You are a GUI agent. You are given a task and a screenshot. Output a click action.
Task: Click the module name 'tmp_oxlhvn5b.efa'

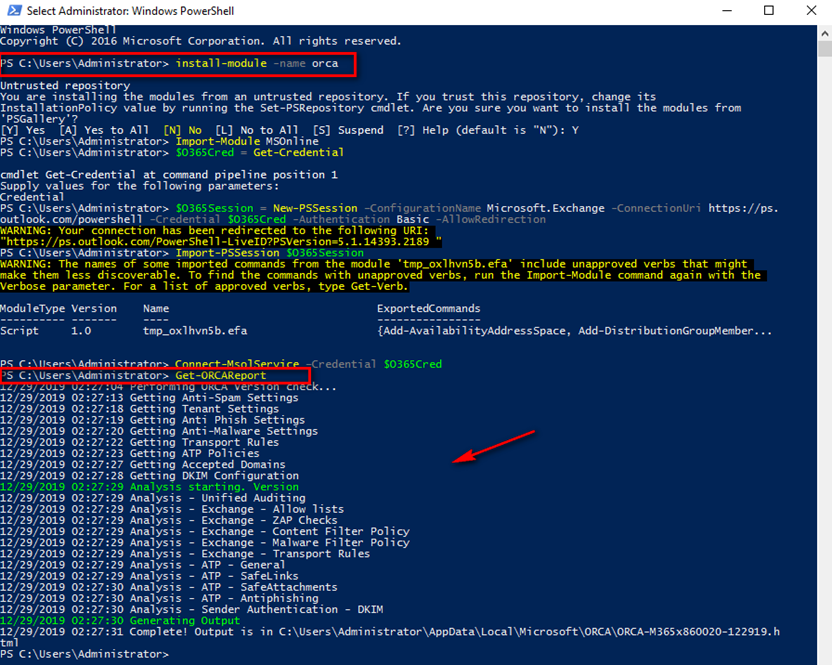point(195,331)
